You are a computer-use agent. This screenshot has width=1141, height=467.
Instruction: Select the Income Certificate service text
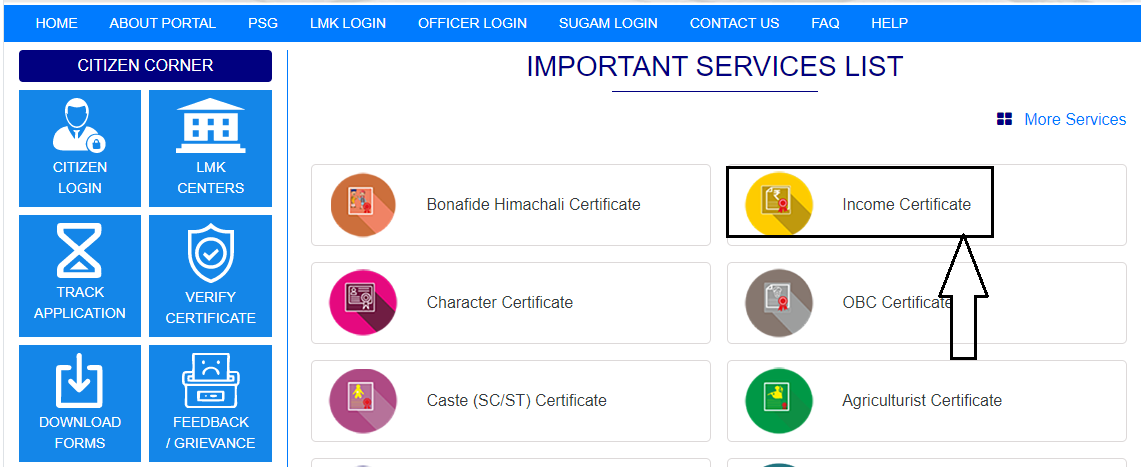point(907,204)
